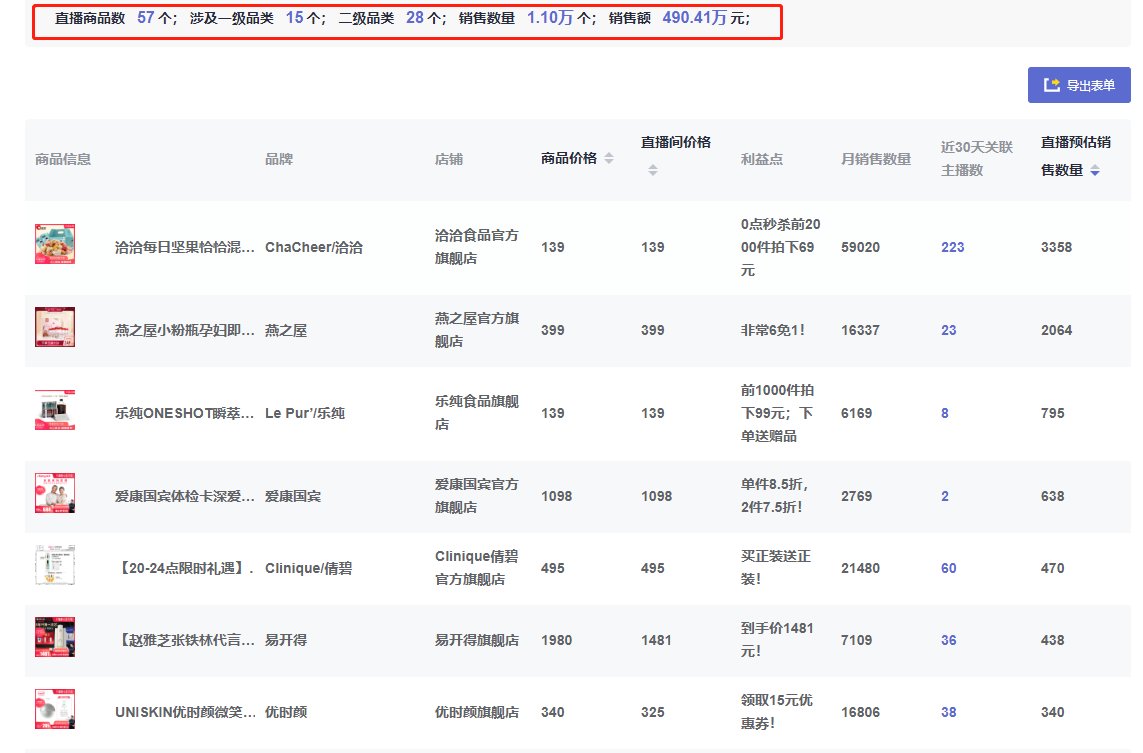Open linked streamers count 60

(x=948, y=568)
